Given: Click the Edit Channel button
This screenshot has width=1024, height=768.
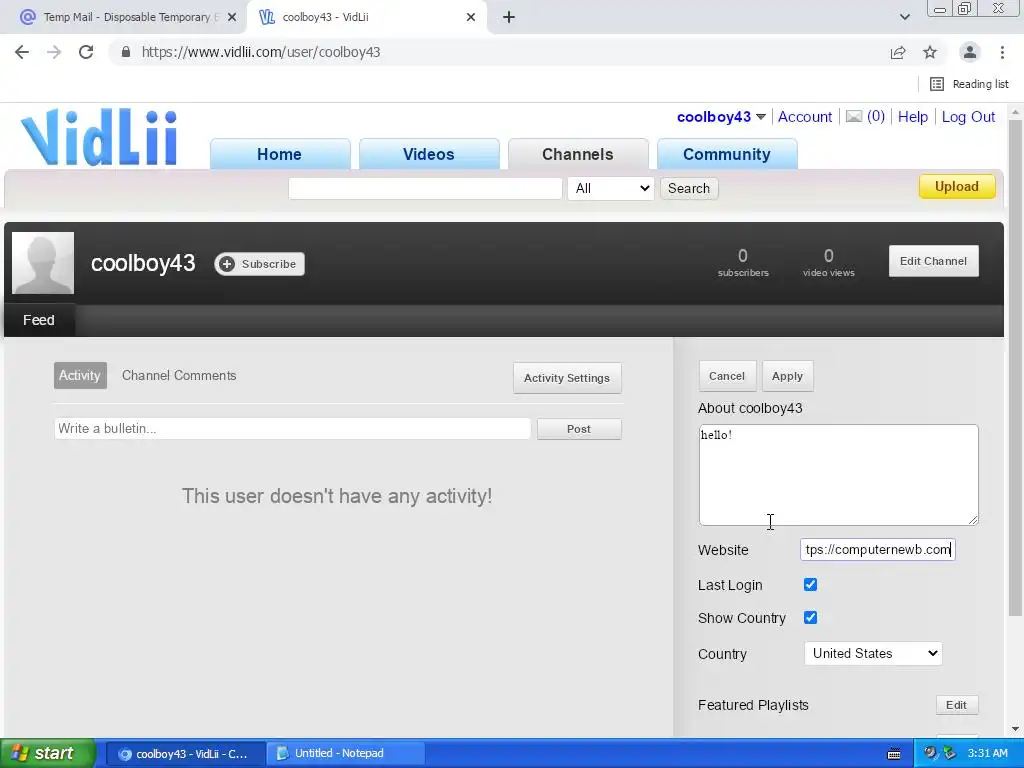Looking at the screenshot, I should click(933, 261).
